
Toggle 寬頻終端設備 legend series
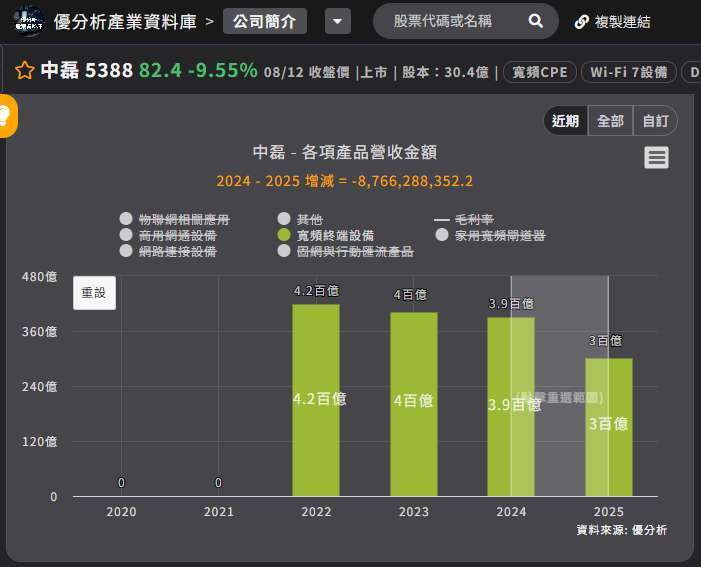325,235
